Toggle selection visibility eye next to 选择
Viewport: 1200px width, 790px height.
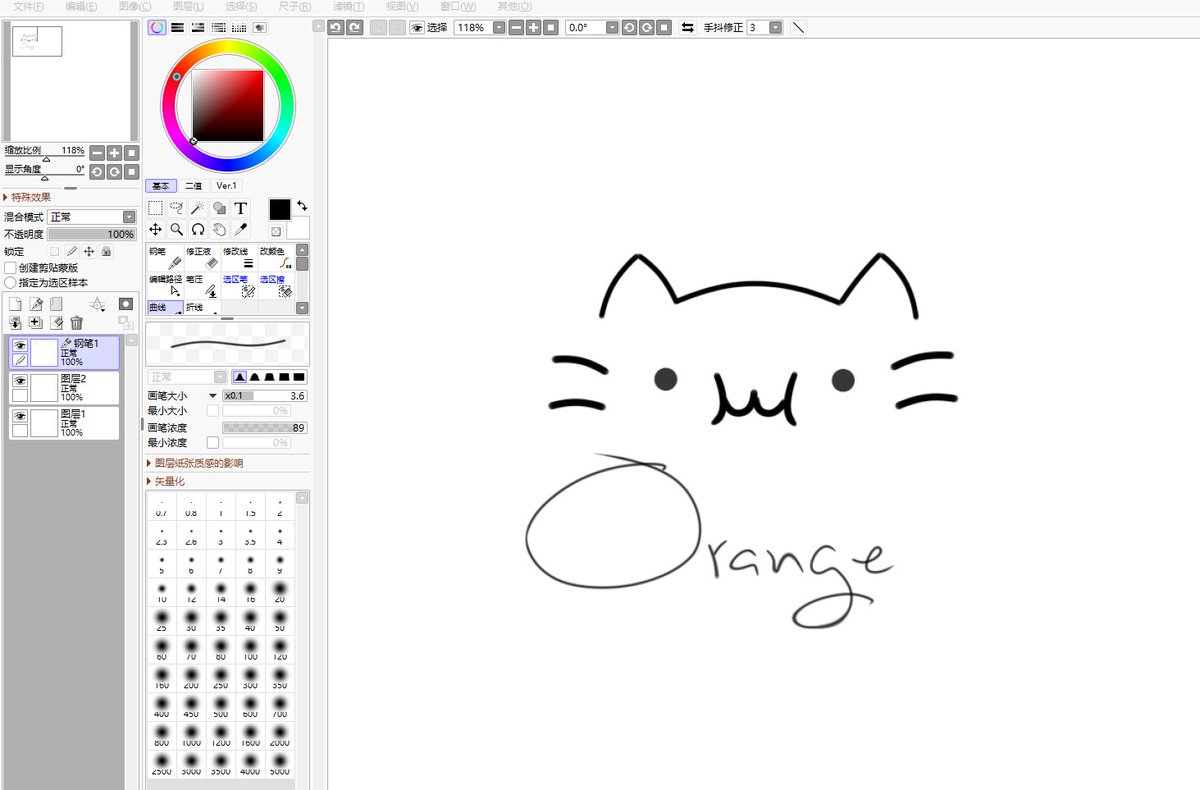point(417,28)
